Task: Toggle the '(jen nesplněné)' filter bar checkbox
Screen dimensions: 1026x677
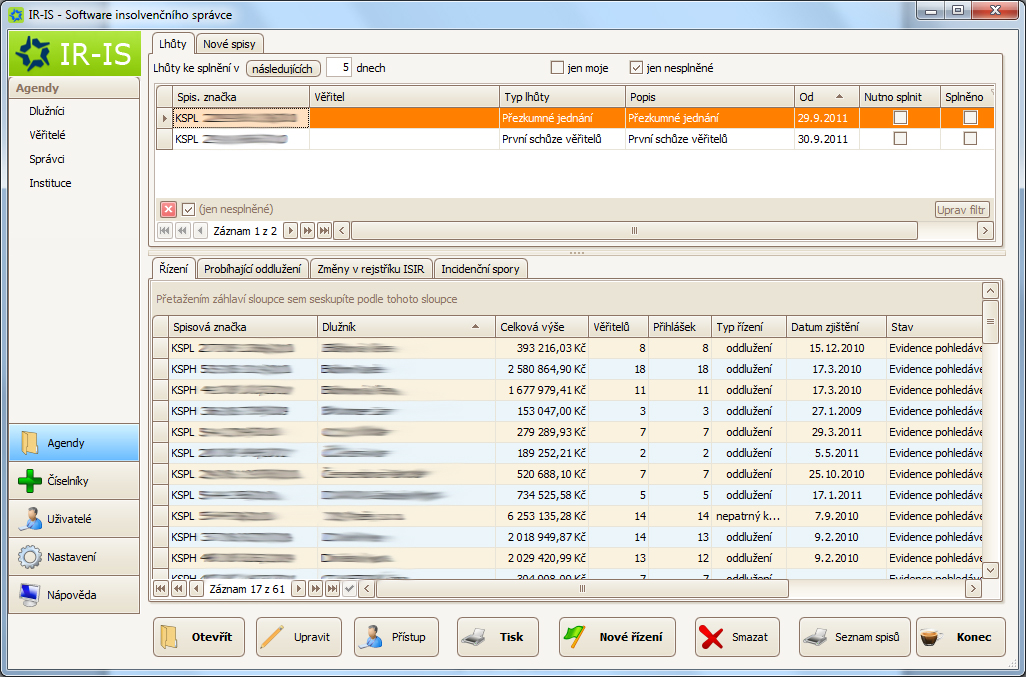Action: 188,209
